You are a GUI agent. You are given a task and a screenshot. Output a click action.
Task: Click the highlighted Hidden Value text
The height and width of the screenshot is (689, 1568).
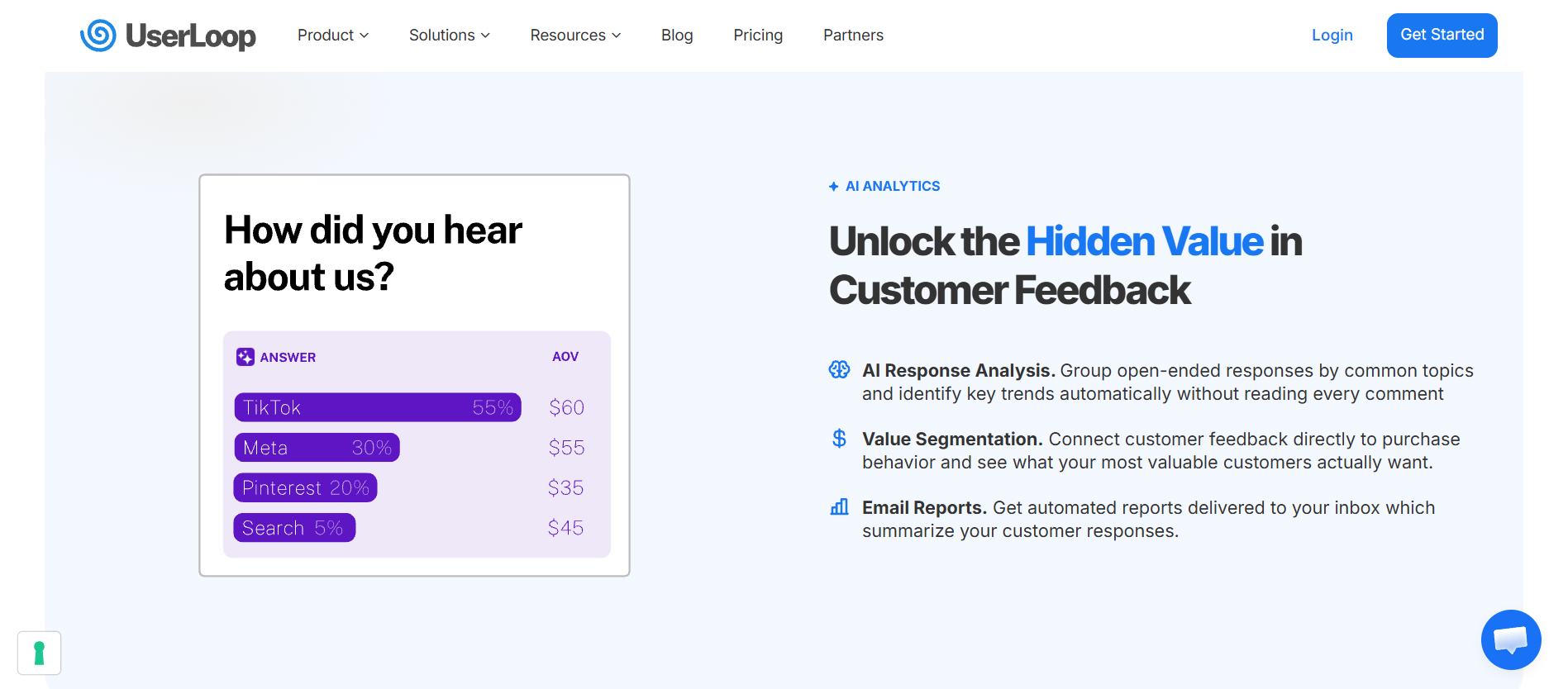[1144, 241]
